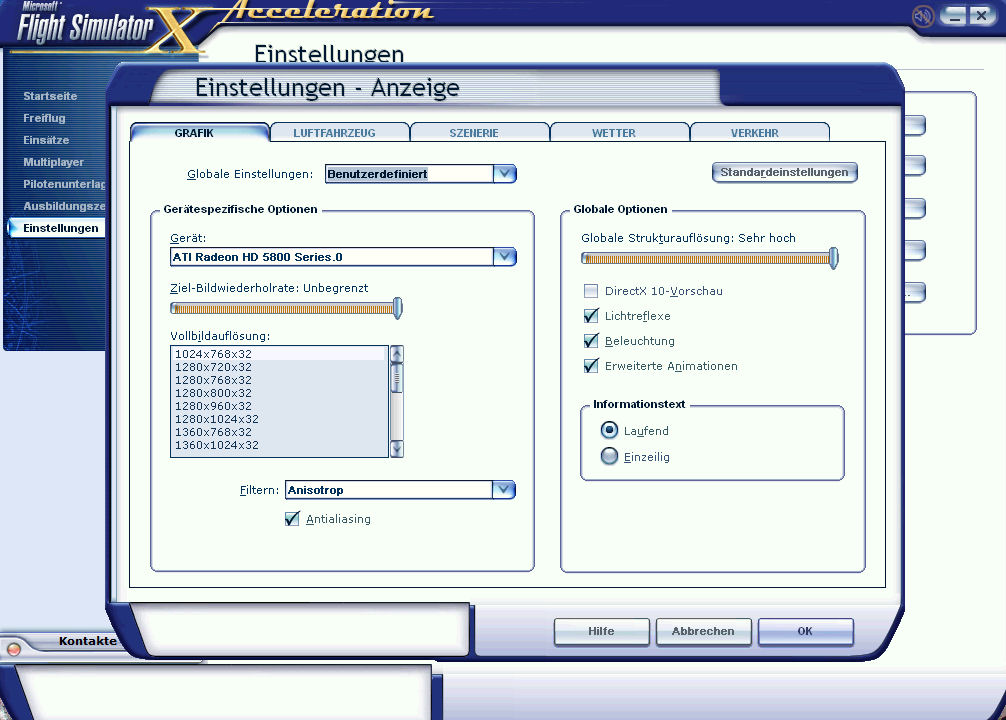The width and height of the screenshot is (1006, 720).
Task: Select resolution 1280x1024x32
Action: tap(279, 419)
